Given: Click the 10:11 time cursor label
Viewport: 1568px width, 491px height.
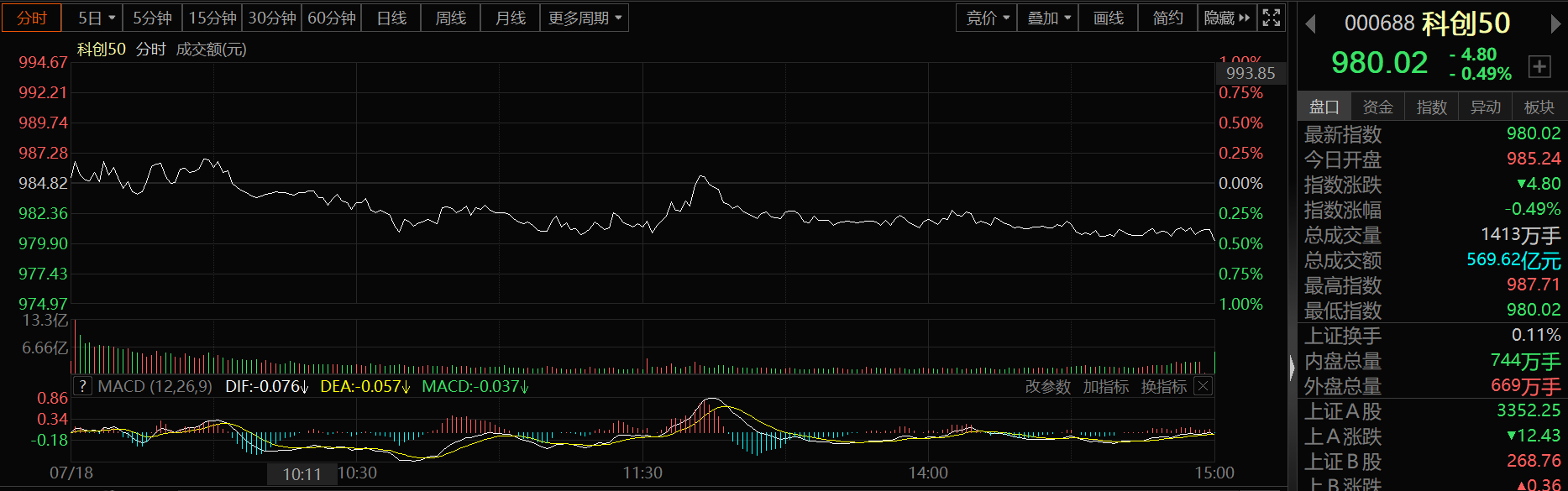Looking at the screenshot, I should click(302, 474).
